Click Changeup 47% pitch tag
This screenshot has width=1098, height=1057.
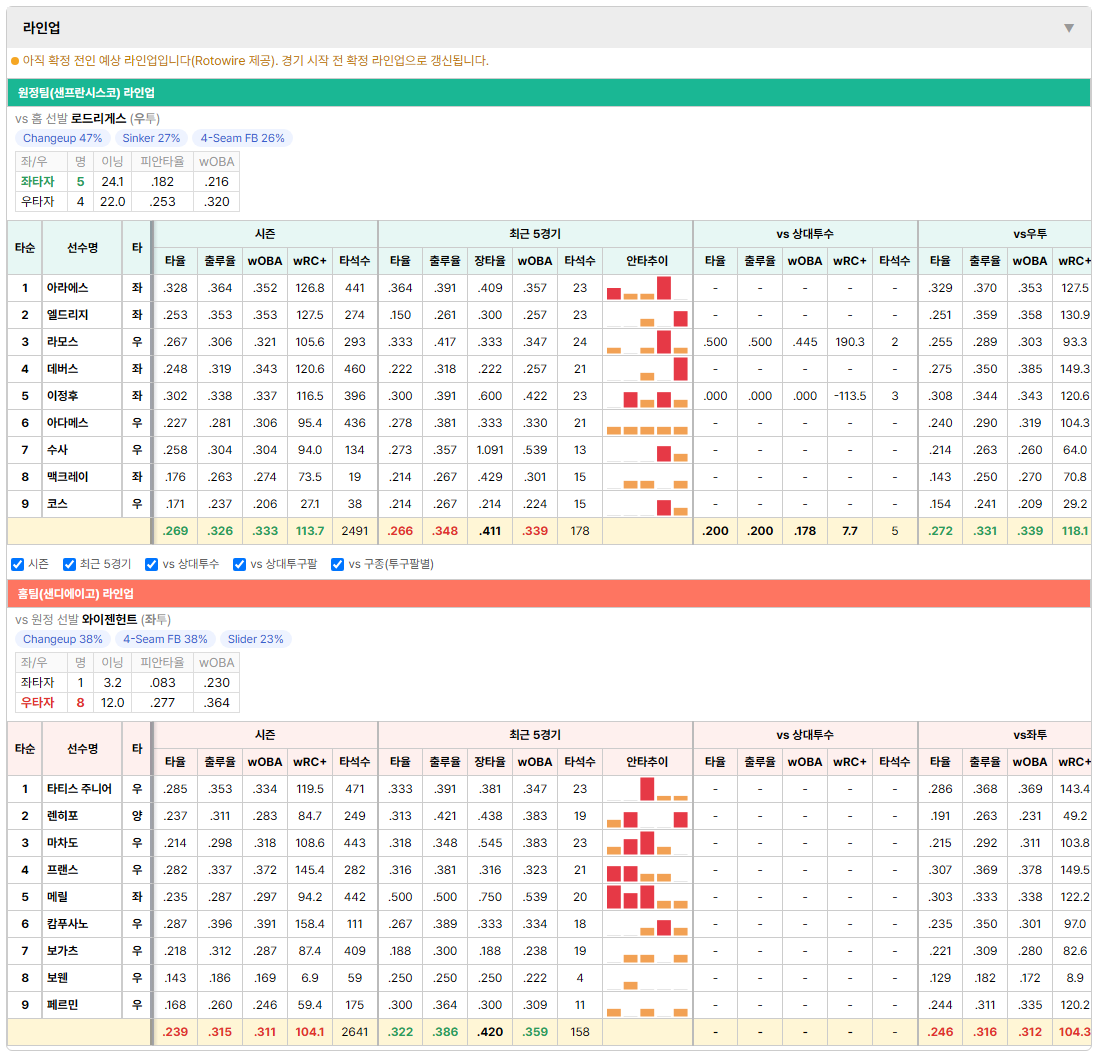(62, 138)
